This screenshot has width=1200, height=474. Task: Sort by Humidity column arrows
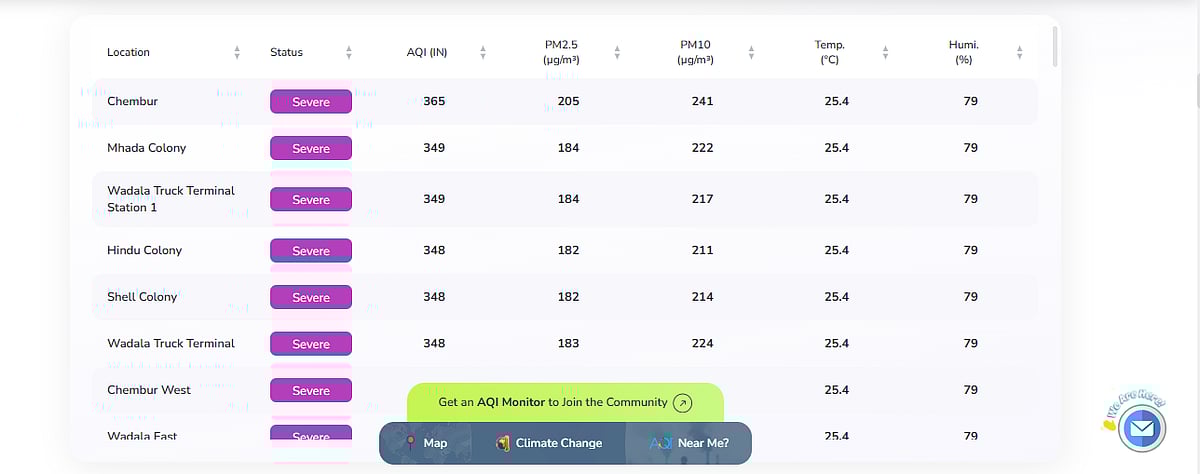click(x=1019, y=52)
